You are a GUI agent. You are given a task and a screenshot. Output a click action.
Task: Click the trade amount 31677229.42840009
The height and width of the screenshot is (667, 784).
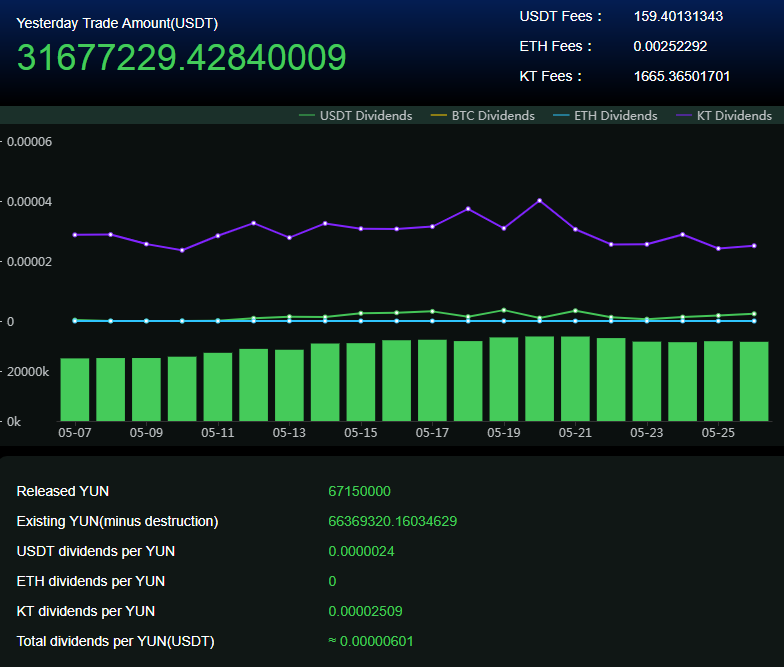[182, 57]
